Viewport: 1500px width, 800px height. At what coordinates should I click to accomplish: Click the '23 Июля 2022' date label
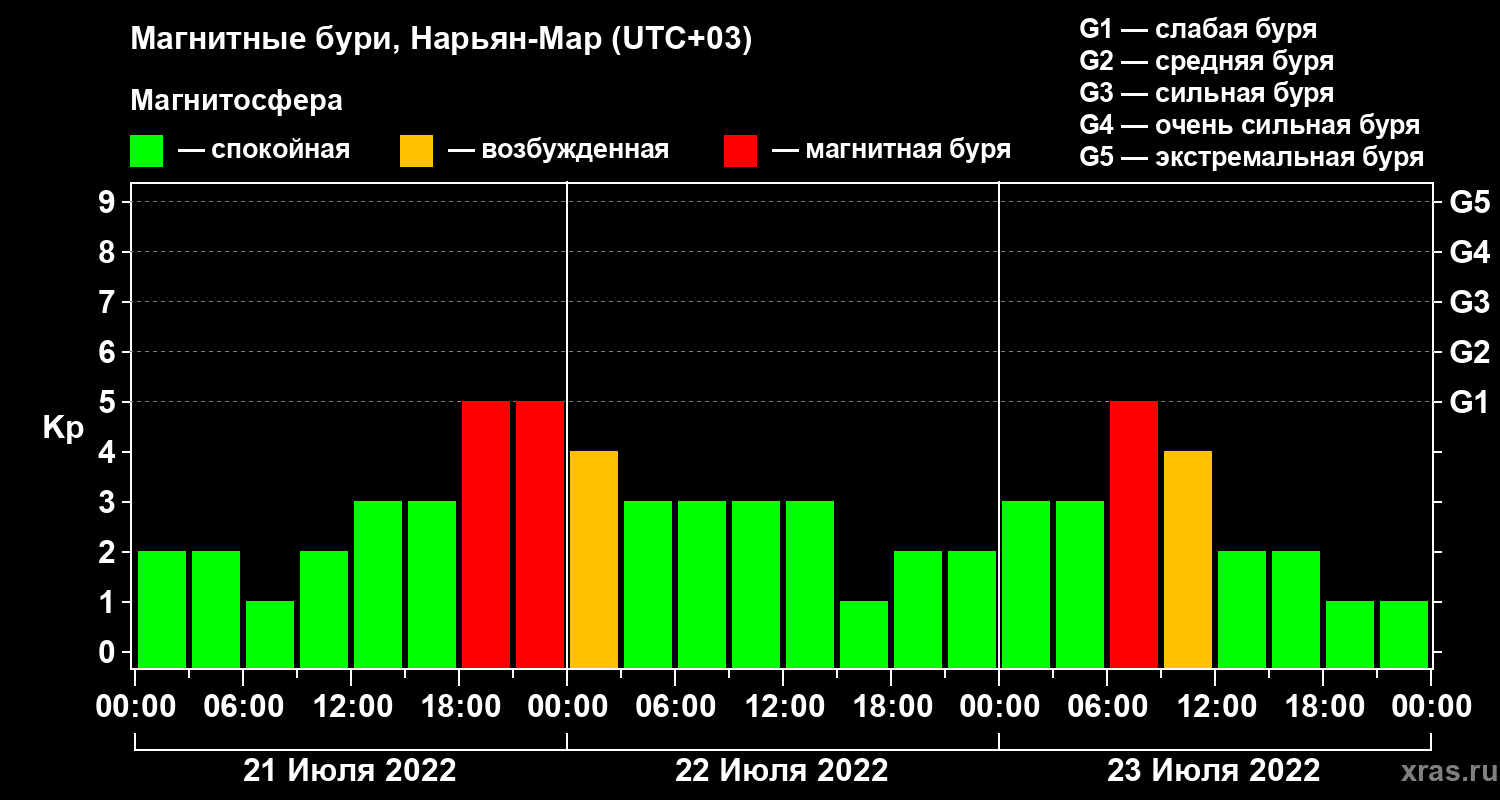1214,771
